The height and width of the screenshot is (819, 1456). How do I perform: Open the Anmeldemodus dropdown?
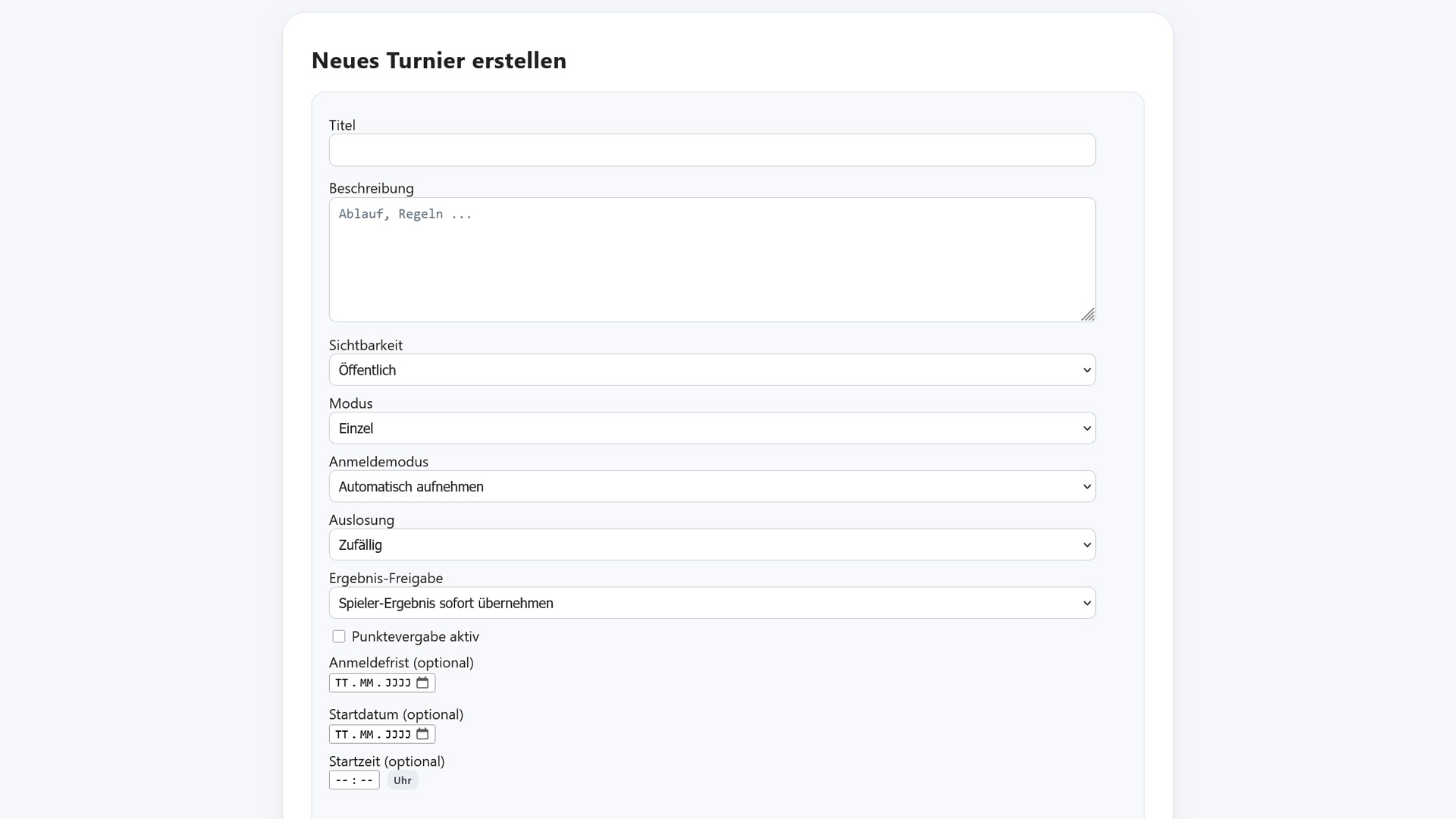712,487
